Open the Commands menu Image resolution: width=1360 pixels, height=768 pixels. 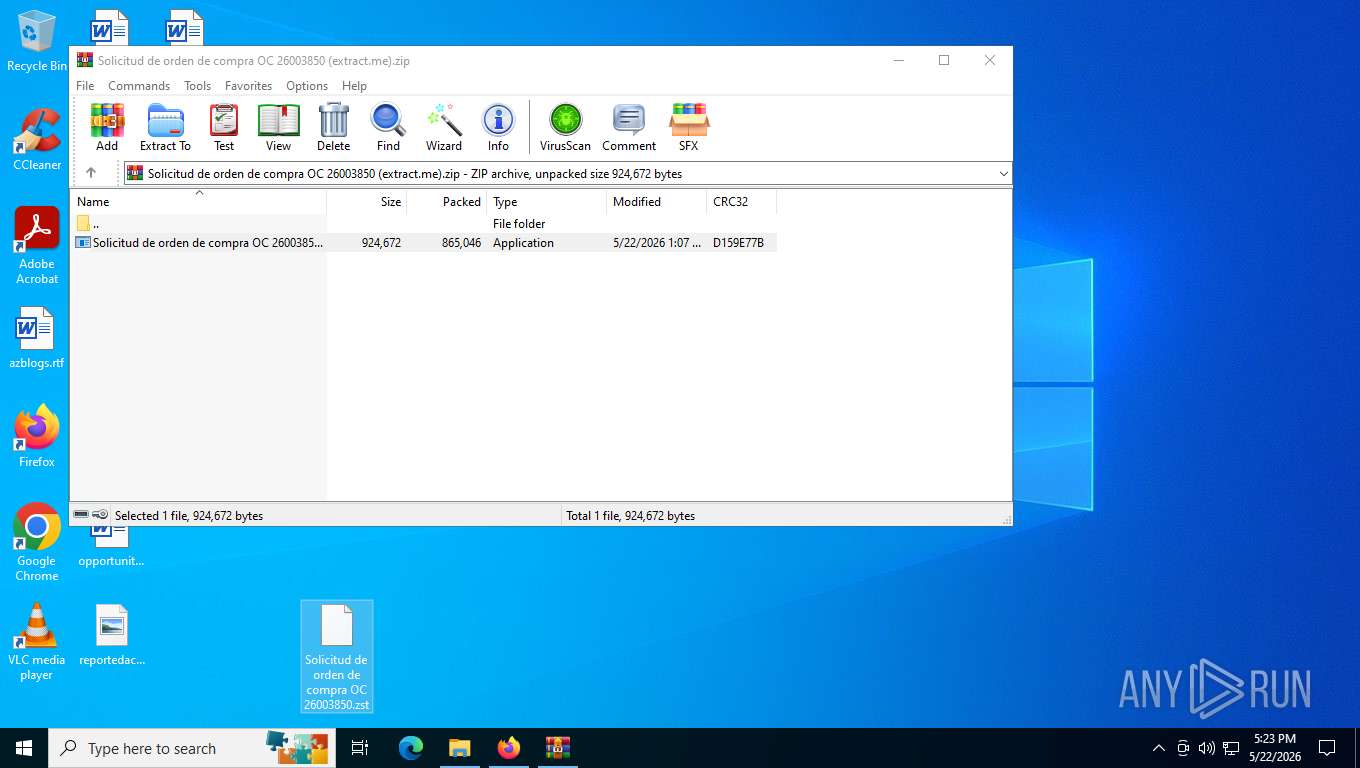(x=139, y=86)
